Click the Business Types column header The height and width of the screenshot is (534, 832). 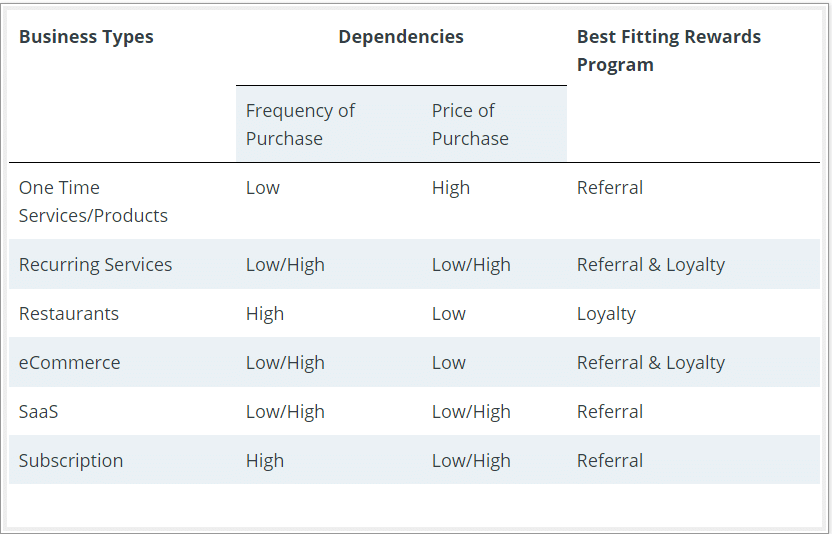[86, 37]
